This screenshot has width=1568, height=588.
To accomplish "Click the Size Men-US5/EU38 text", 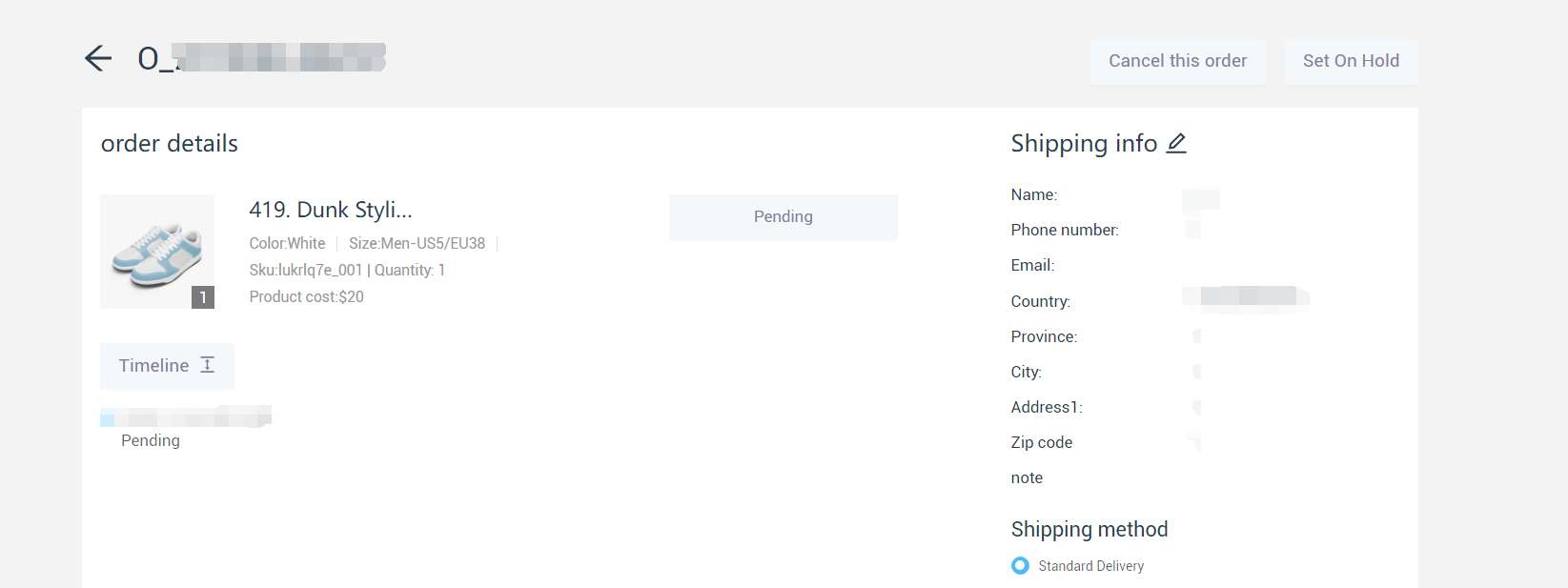I will (417, 244).
